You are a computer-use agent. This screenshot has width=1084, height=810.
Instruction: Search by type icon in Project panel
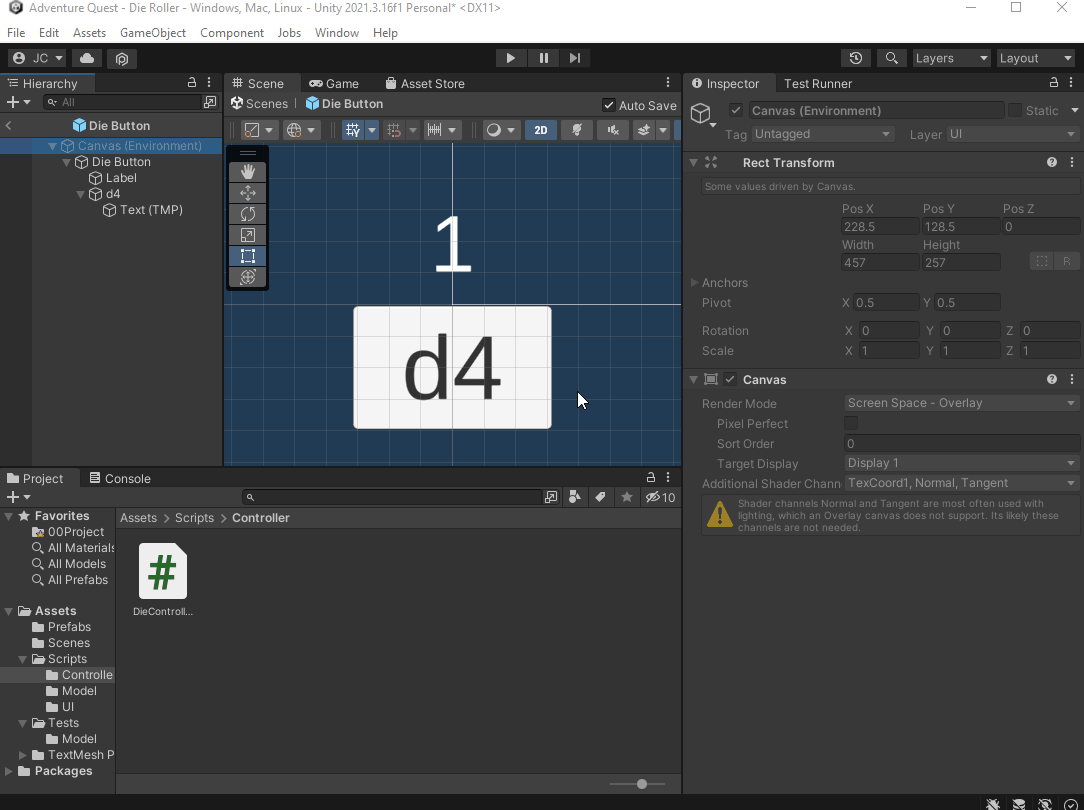click(574, 497)
